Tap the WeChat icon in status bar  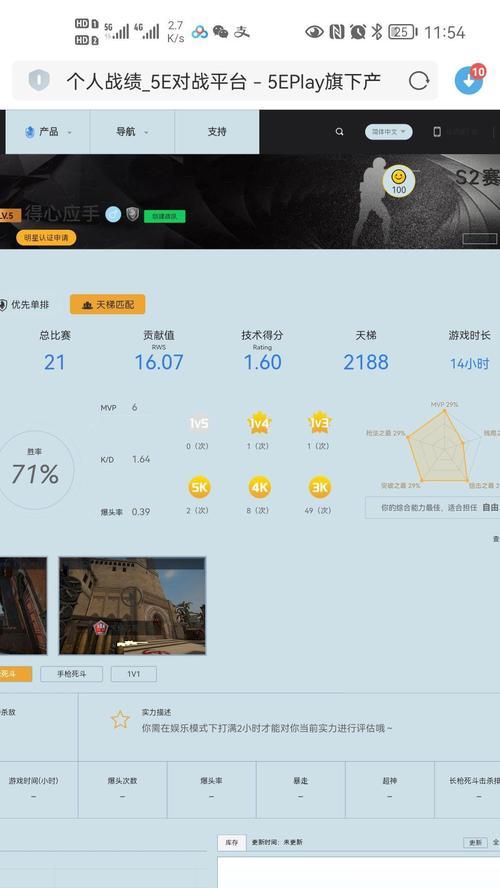tap(220, 32)
